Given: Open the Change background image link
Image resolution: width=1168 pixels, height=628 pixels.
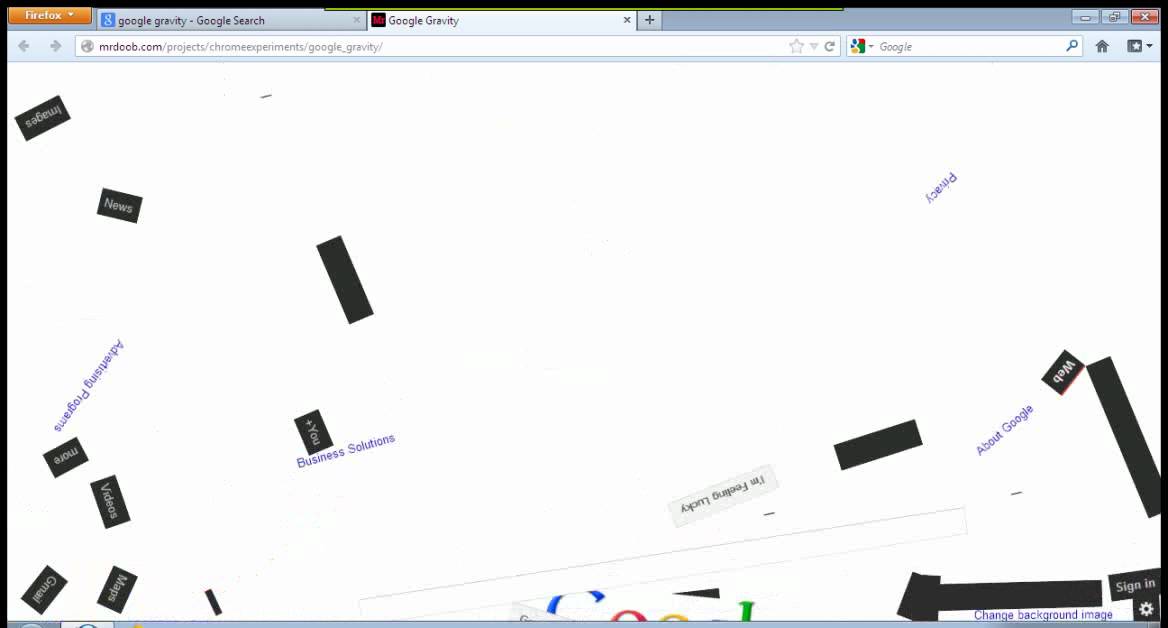Looking at the screenshot, I should point(1043,615).
